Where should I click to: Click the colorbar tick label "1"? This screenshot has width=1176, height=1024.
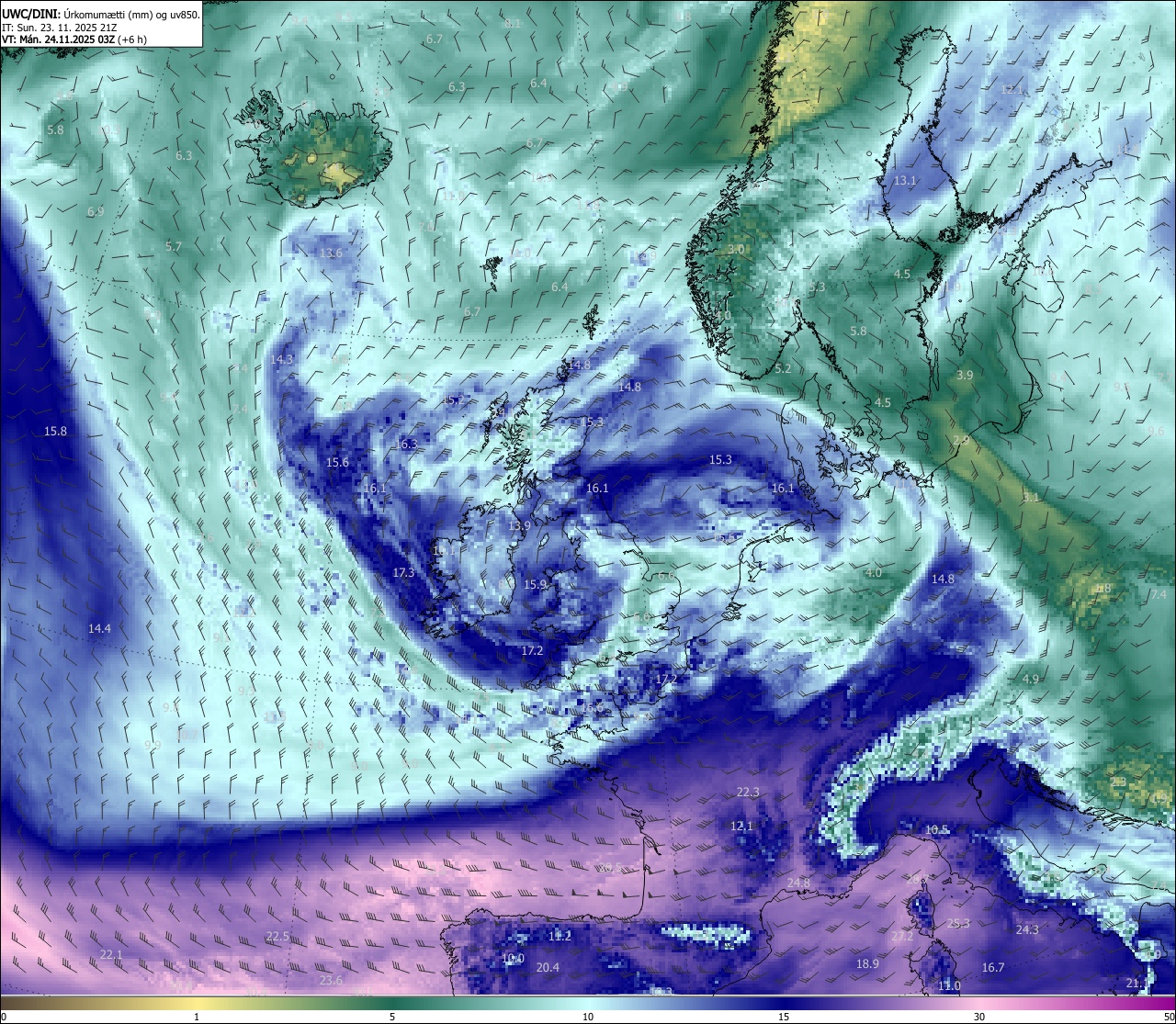[197, 1017]
